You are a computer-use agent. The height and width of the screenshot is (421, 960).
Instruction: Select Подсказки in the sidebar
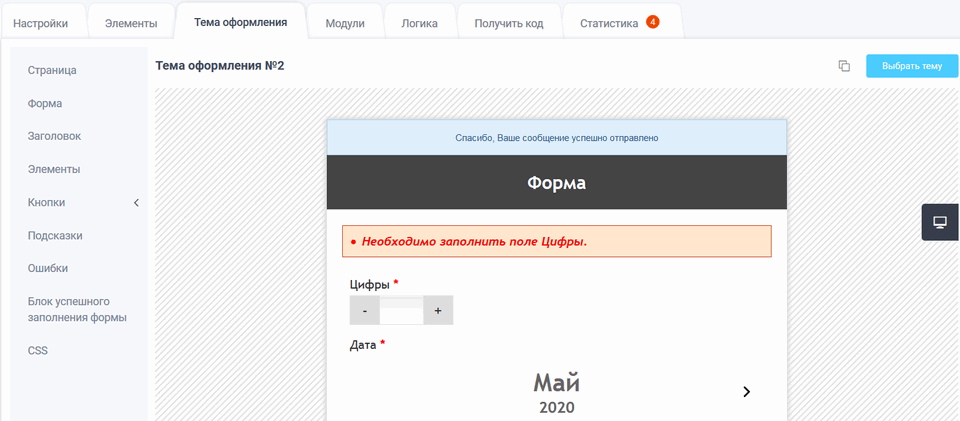(x=55, y=236)
